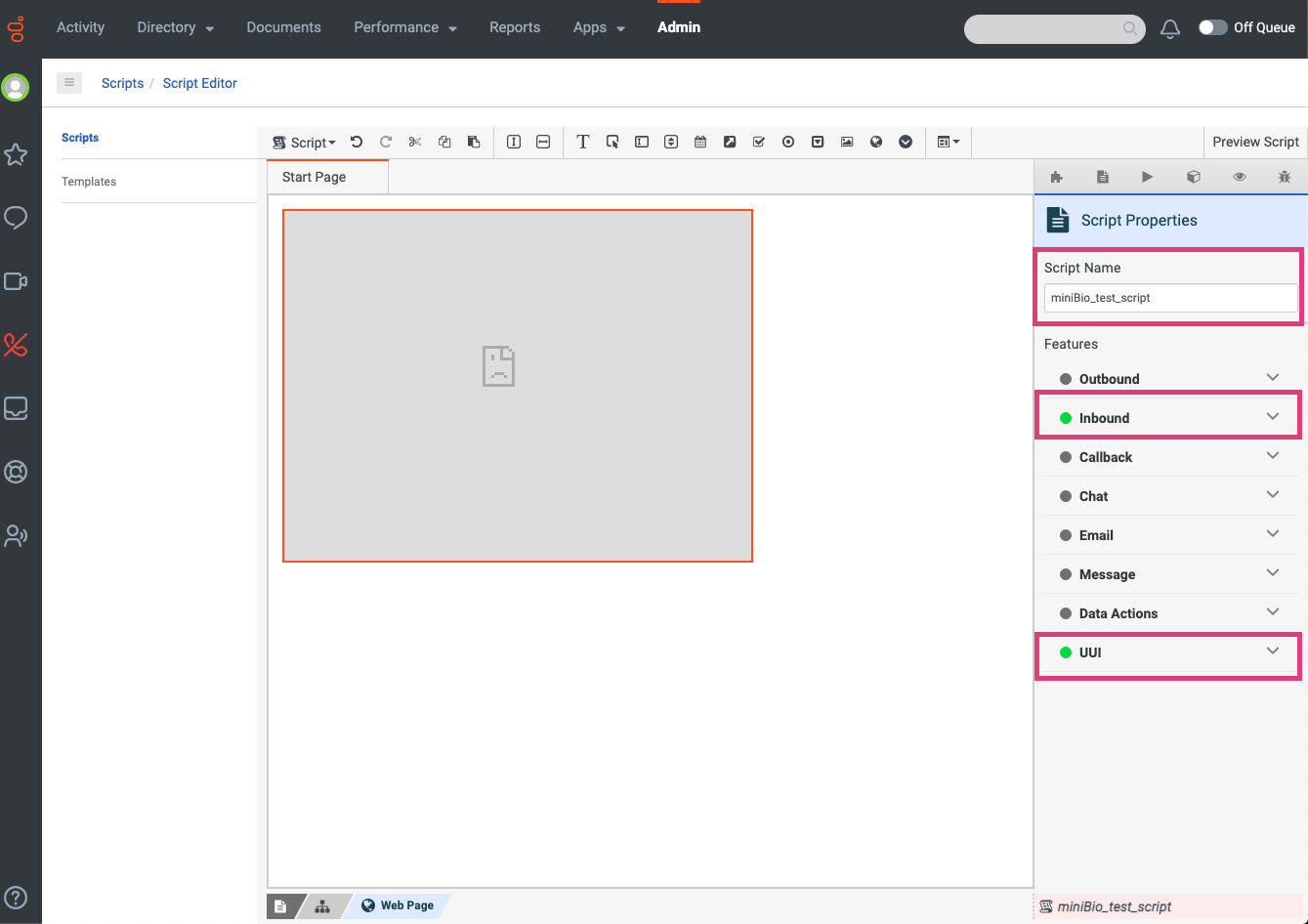
Task: Click the Cut scissors icon
Action: pos(415,142)
